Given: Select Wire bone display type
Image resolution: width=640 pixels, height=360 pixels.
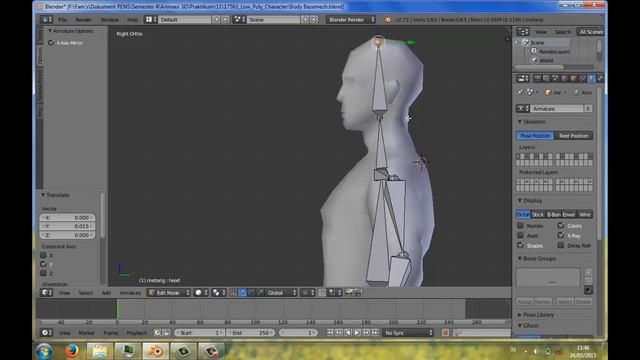Looking at the screenshot, I should click(585, 214).
